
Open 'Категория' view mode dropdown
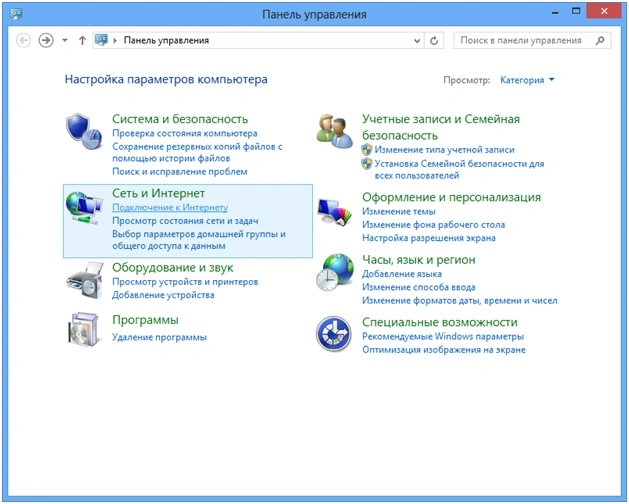click(527, 80)
